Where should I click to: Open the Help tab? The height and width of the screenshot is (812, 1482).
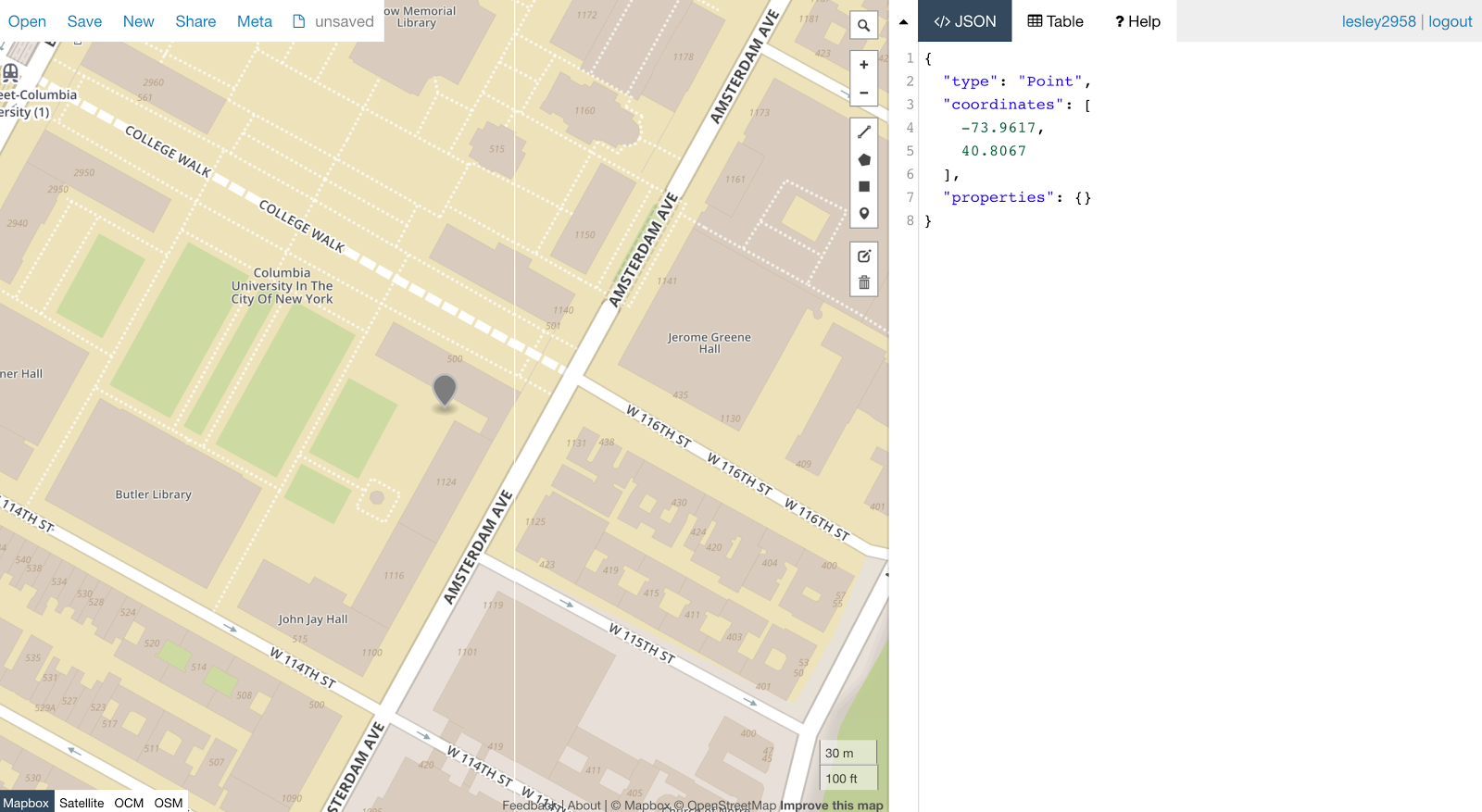pos(1137,21)
